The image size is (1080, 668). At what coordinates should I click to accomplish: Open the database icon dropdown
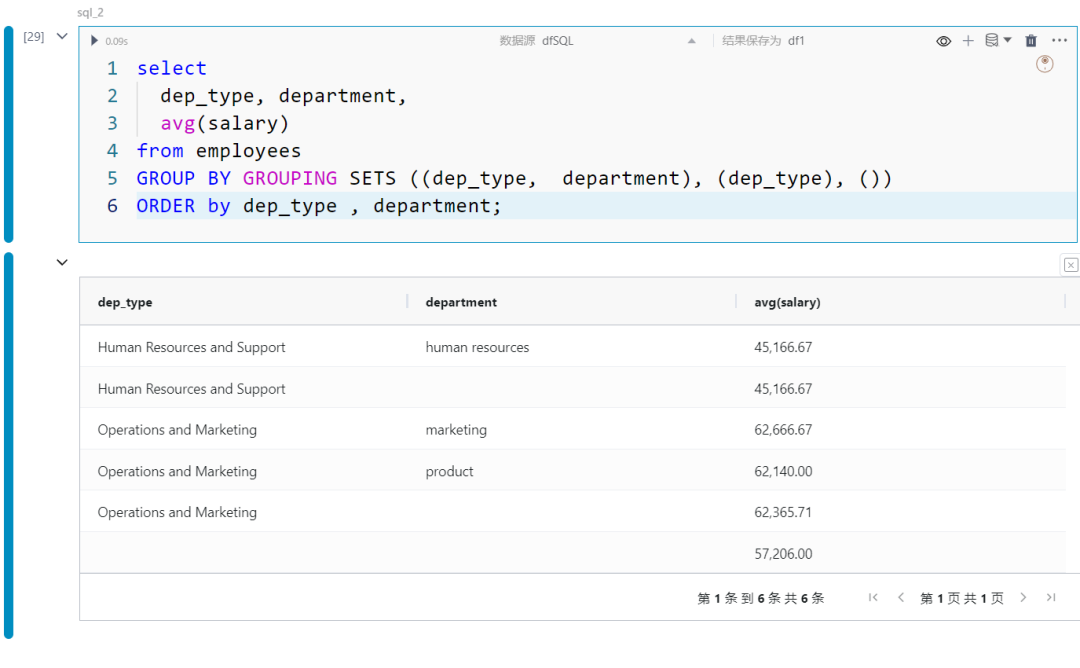tap(998, 41)
